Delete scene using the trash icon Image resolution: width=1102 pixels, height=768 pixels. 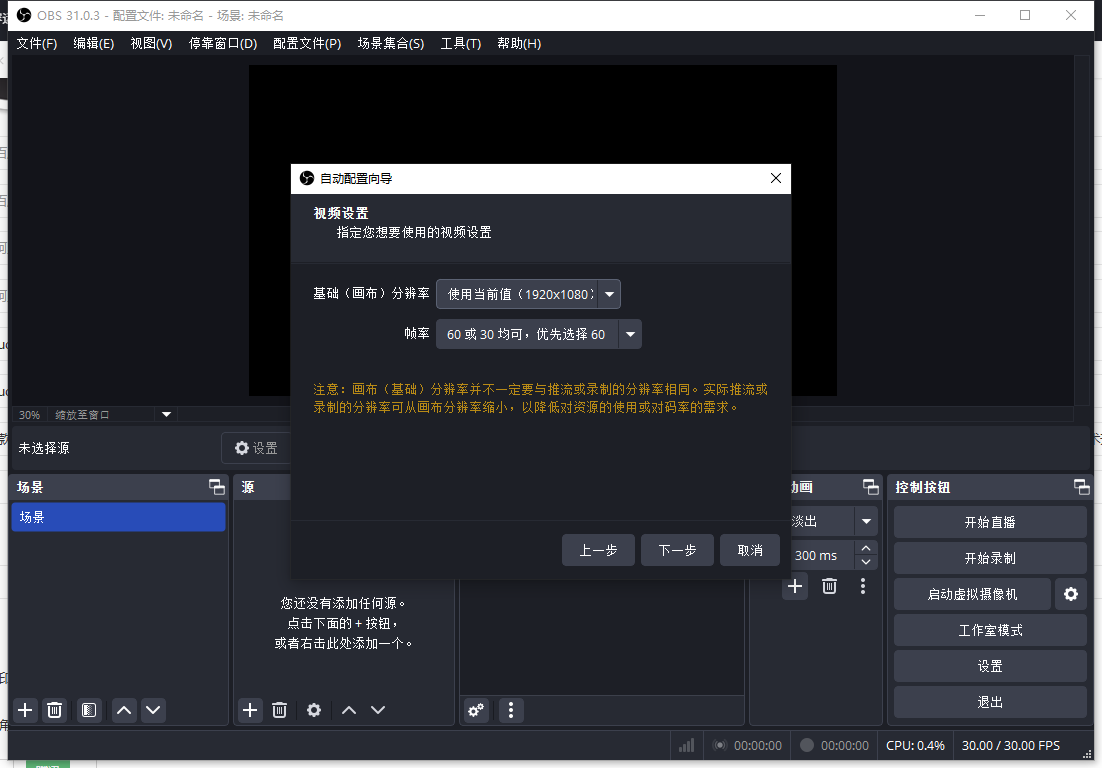coord(54,710)
